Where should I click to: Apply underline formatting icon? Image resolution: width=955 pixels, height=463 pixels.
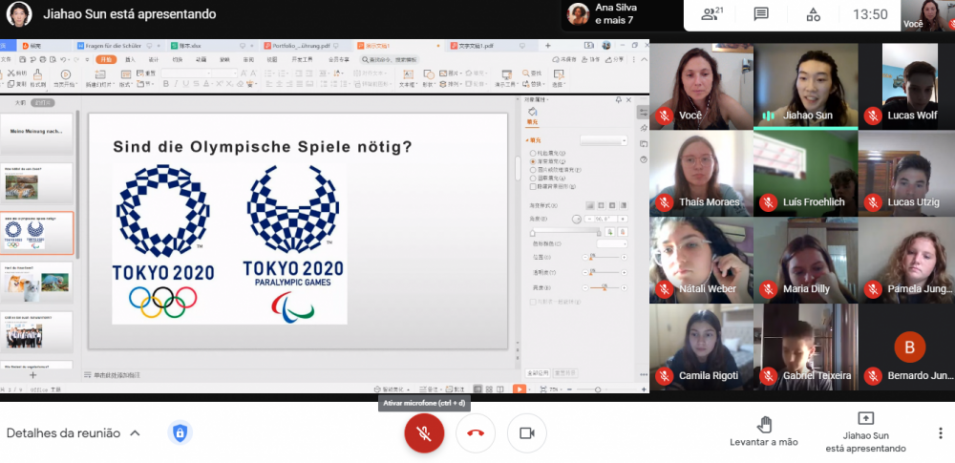pyautogui.click(x=186, y=84)
